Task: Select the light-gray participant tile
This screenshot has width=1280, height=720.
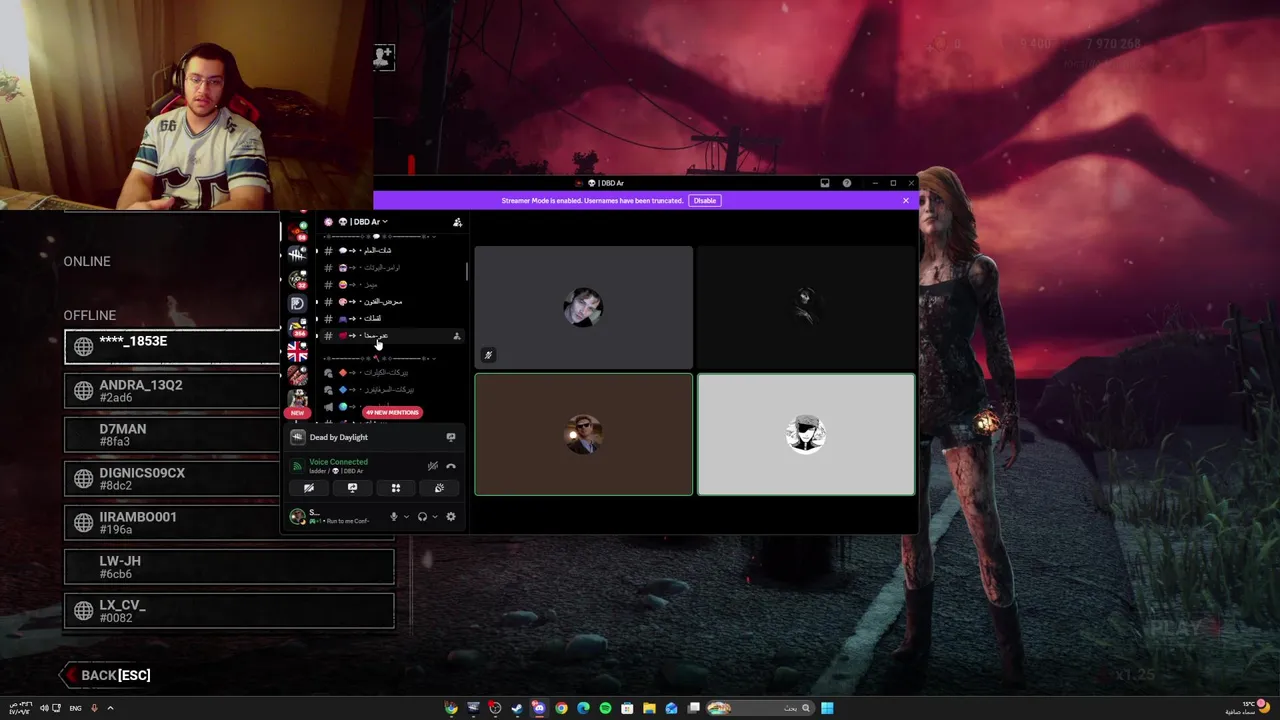Action: (806, 435)
